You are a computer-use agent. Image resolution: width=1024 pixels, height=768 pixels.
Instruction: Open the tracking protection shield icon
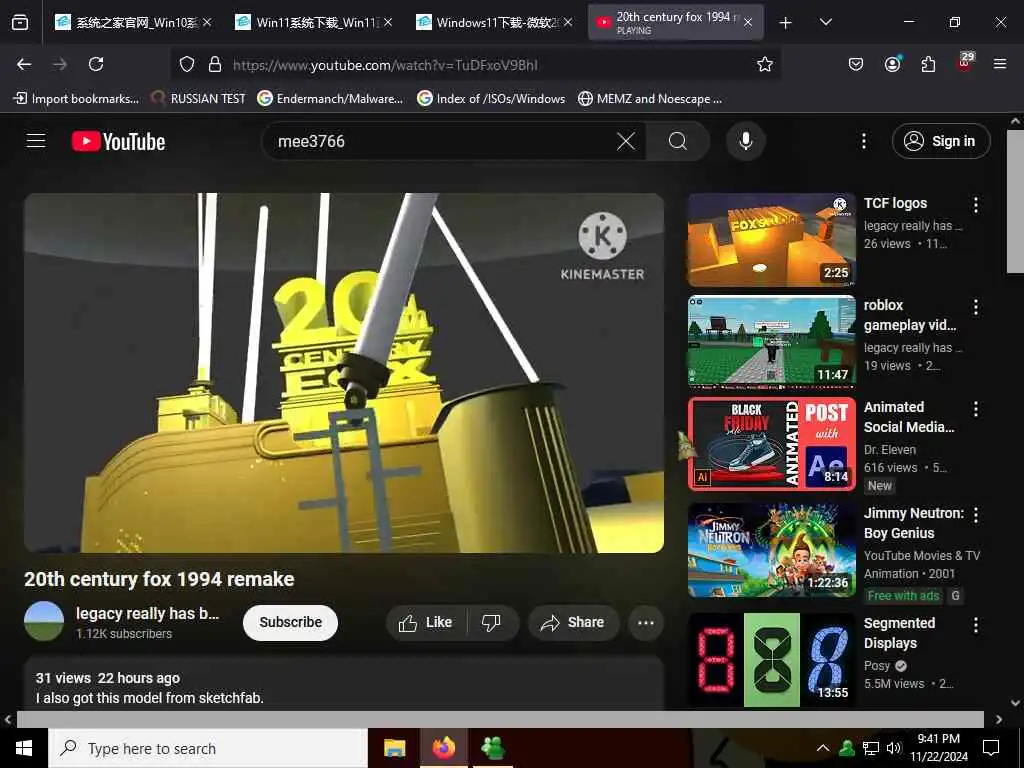(187, 64)
